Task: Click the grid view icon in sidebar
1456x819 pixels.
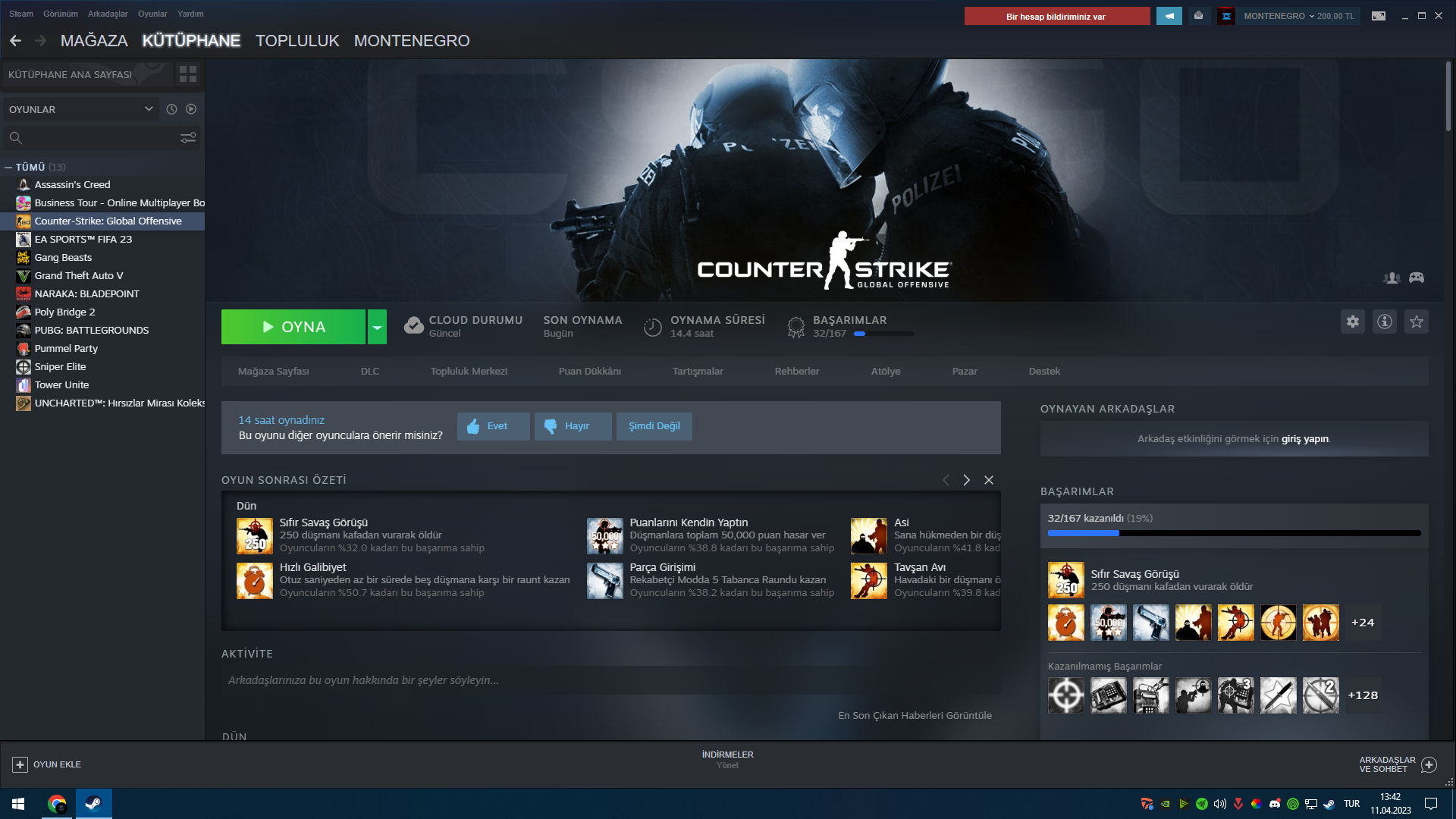Action: point(187,74)
